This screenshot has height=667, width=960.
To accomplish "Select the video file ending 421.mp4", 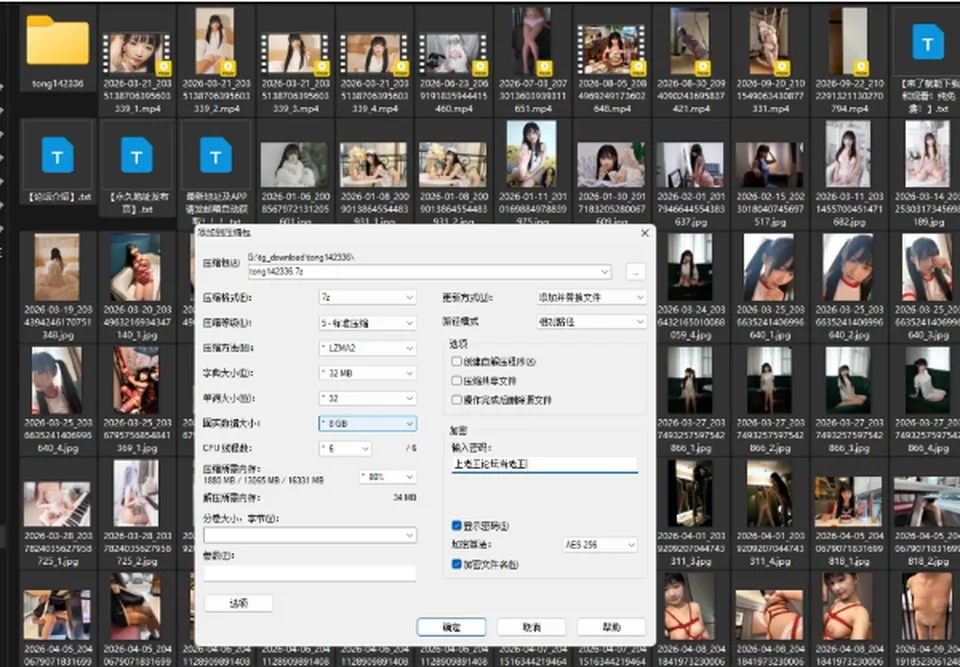I will [x=690, y=42].
